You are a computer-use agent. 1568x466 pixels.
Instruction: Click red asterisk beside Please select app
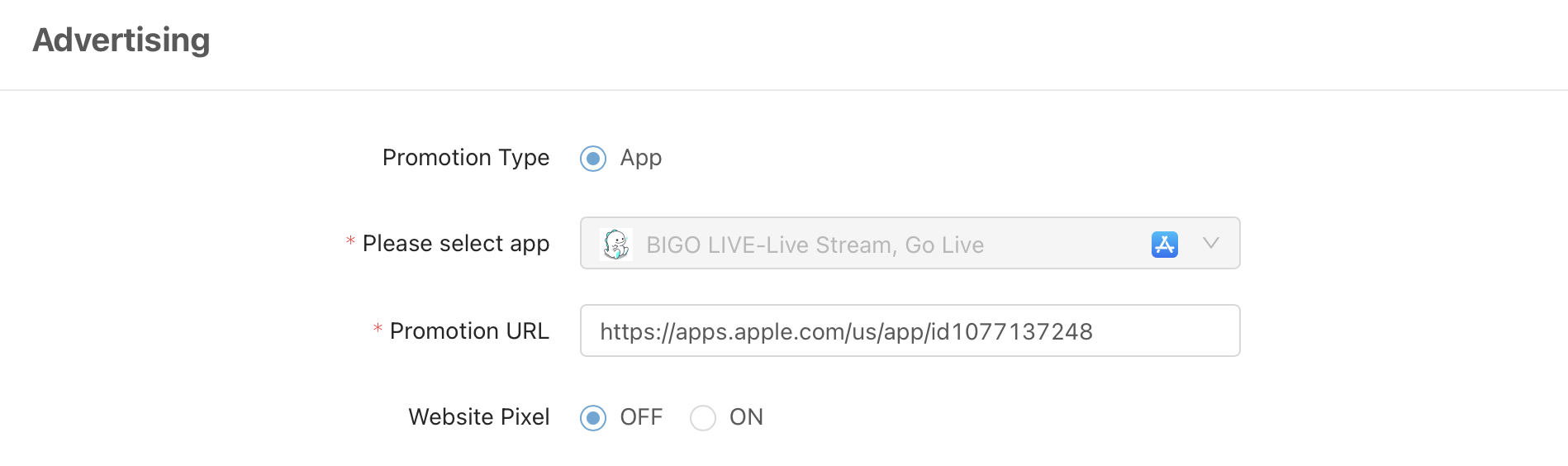350,241
